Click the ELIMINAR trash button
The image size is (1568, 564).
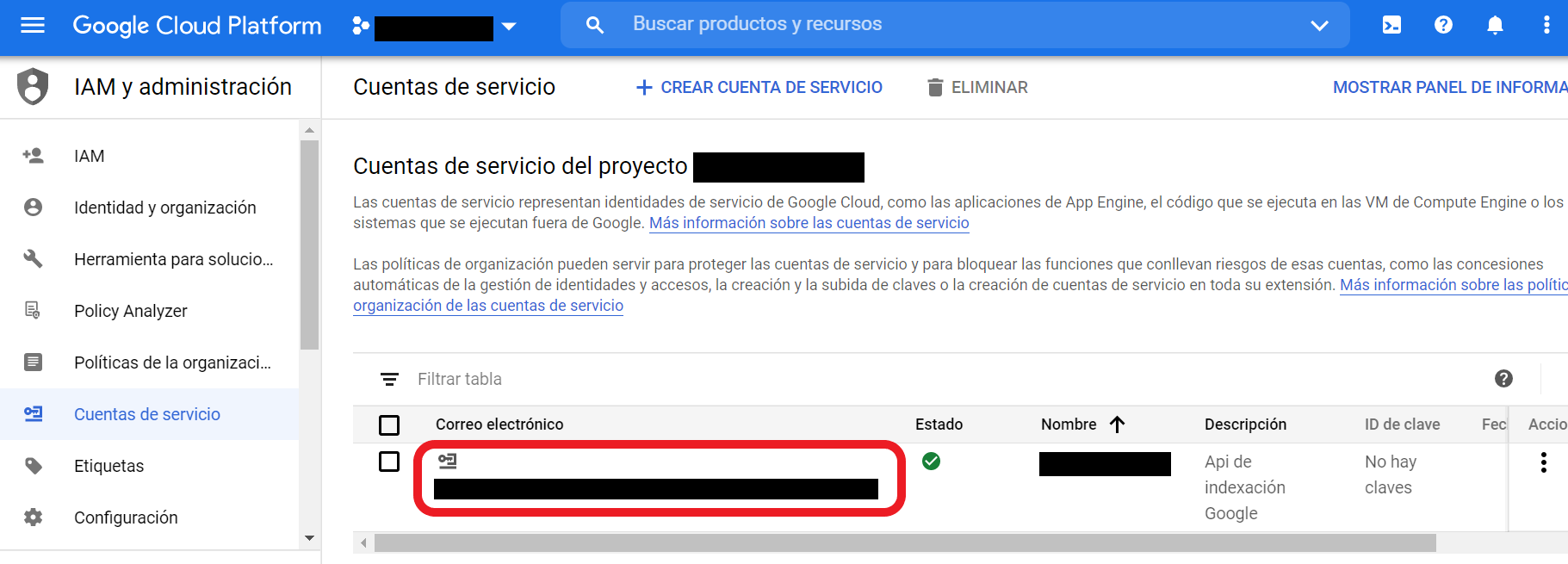(x=977, y=87)
